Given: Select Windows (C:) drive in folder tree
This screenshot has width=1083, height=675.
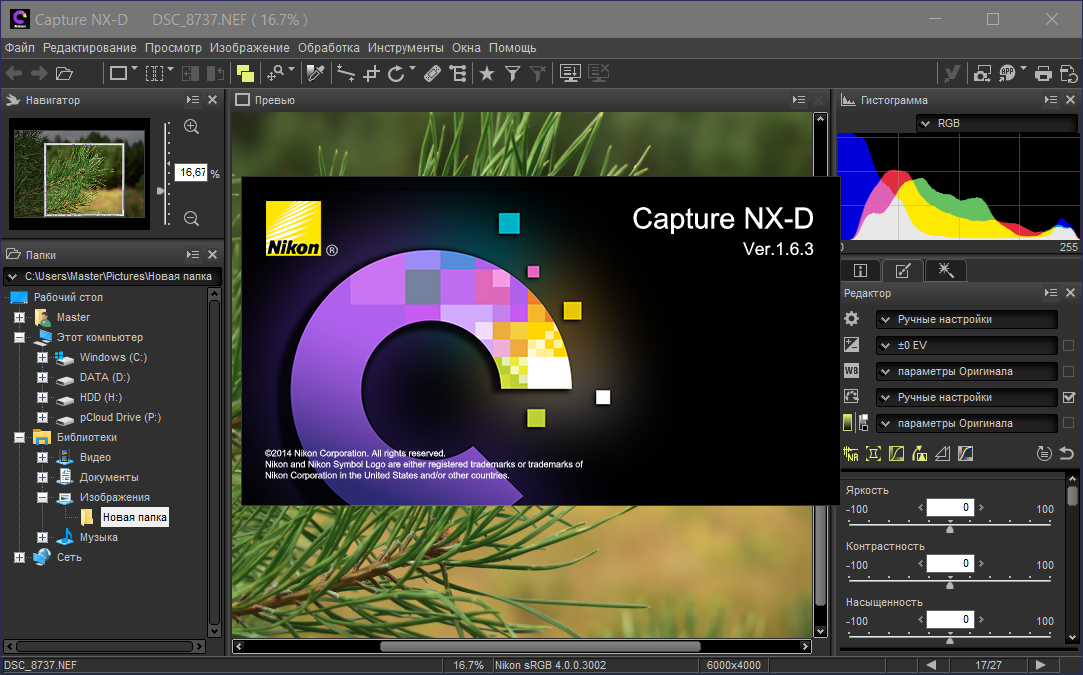Looking at the screenshot, I should [x=113, y=357].
